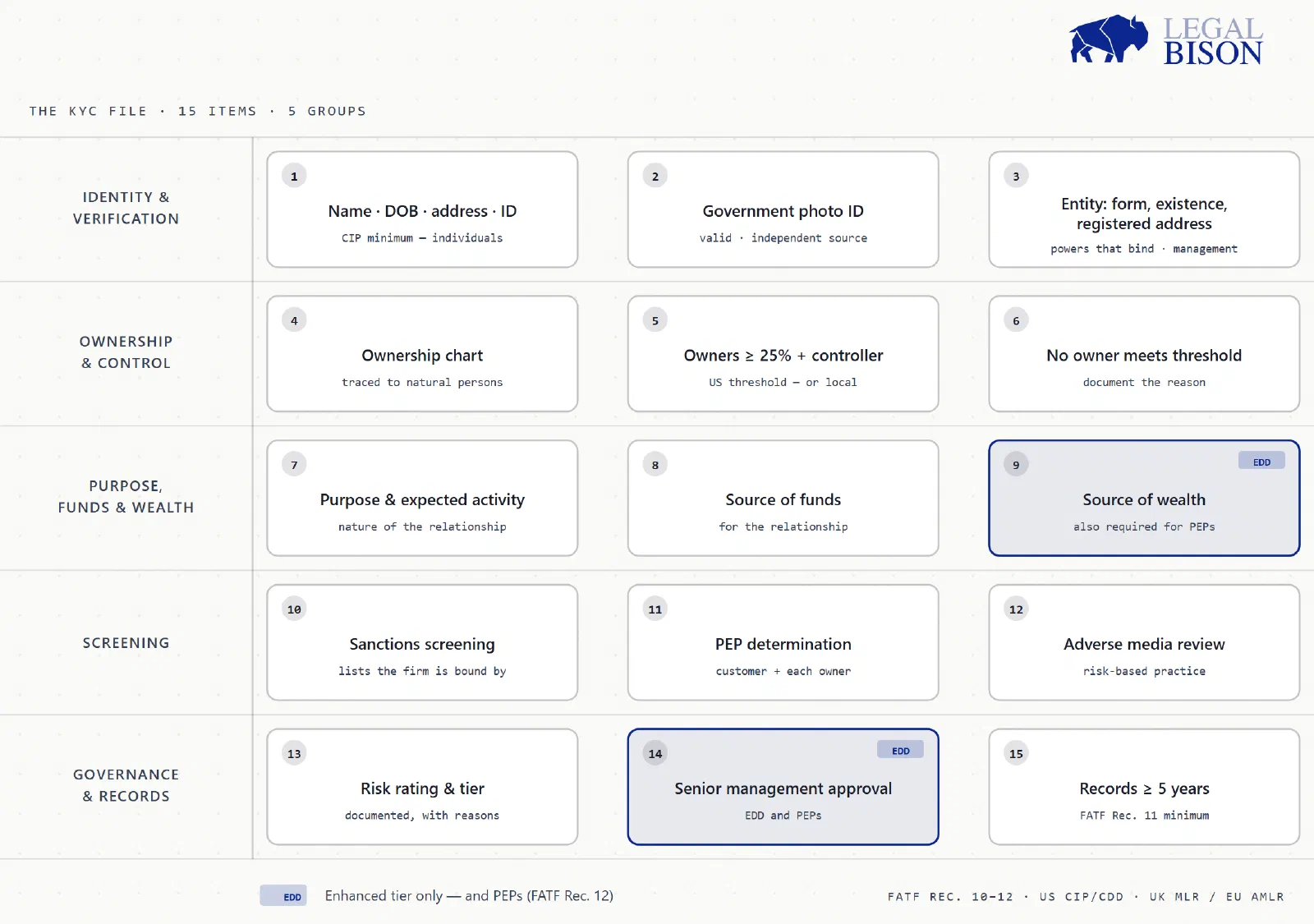
Task: Select Senior management approval card
Action: (783, 787)
